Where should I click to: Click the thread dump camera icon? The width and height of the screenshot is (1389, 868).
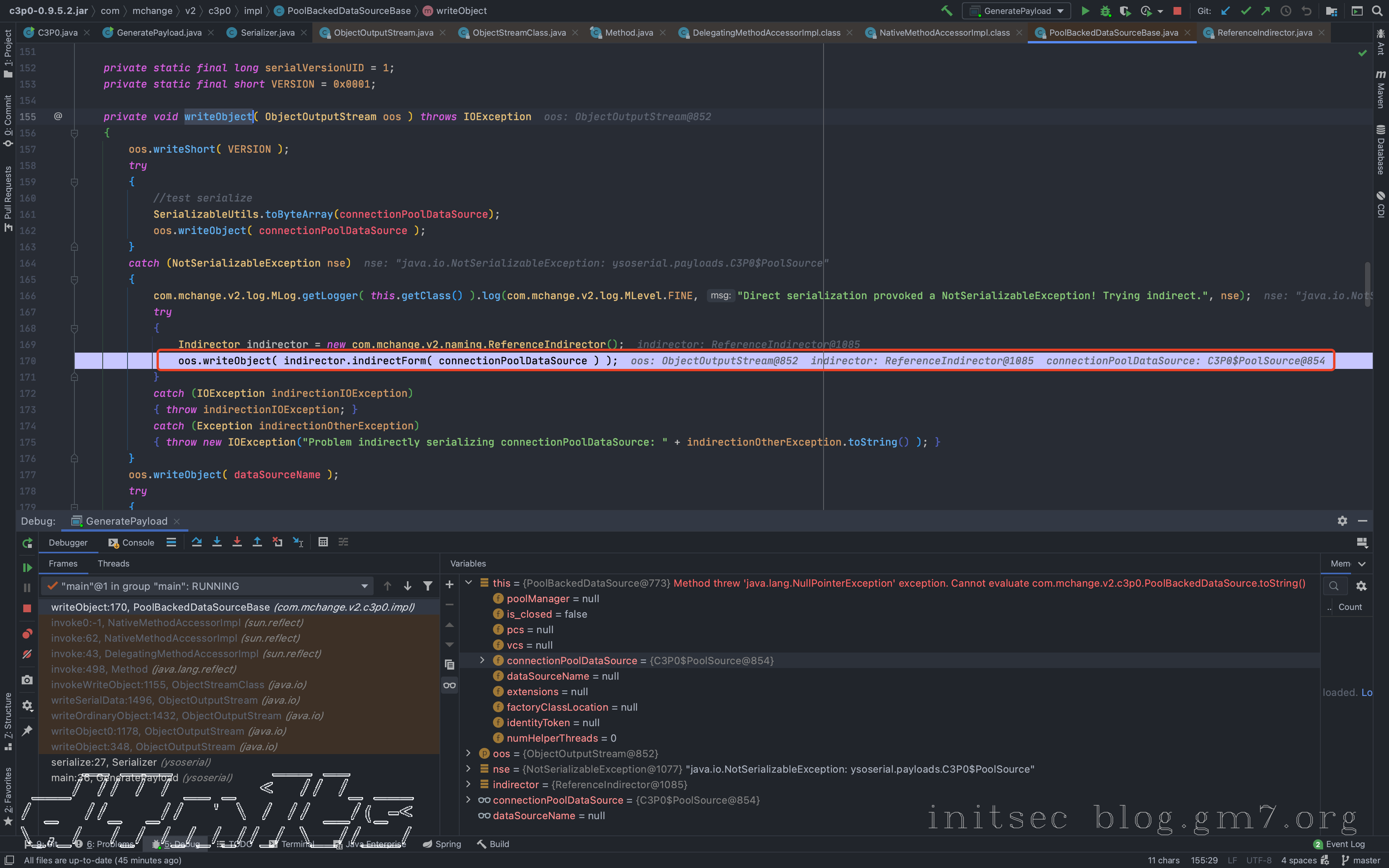pos(27,680)
